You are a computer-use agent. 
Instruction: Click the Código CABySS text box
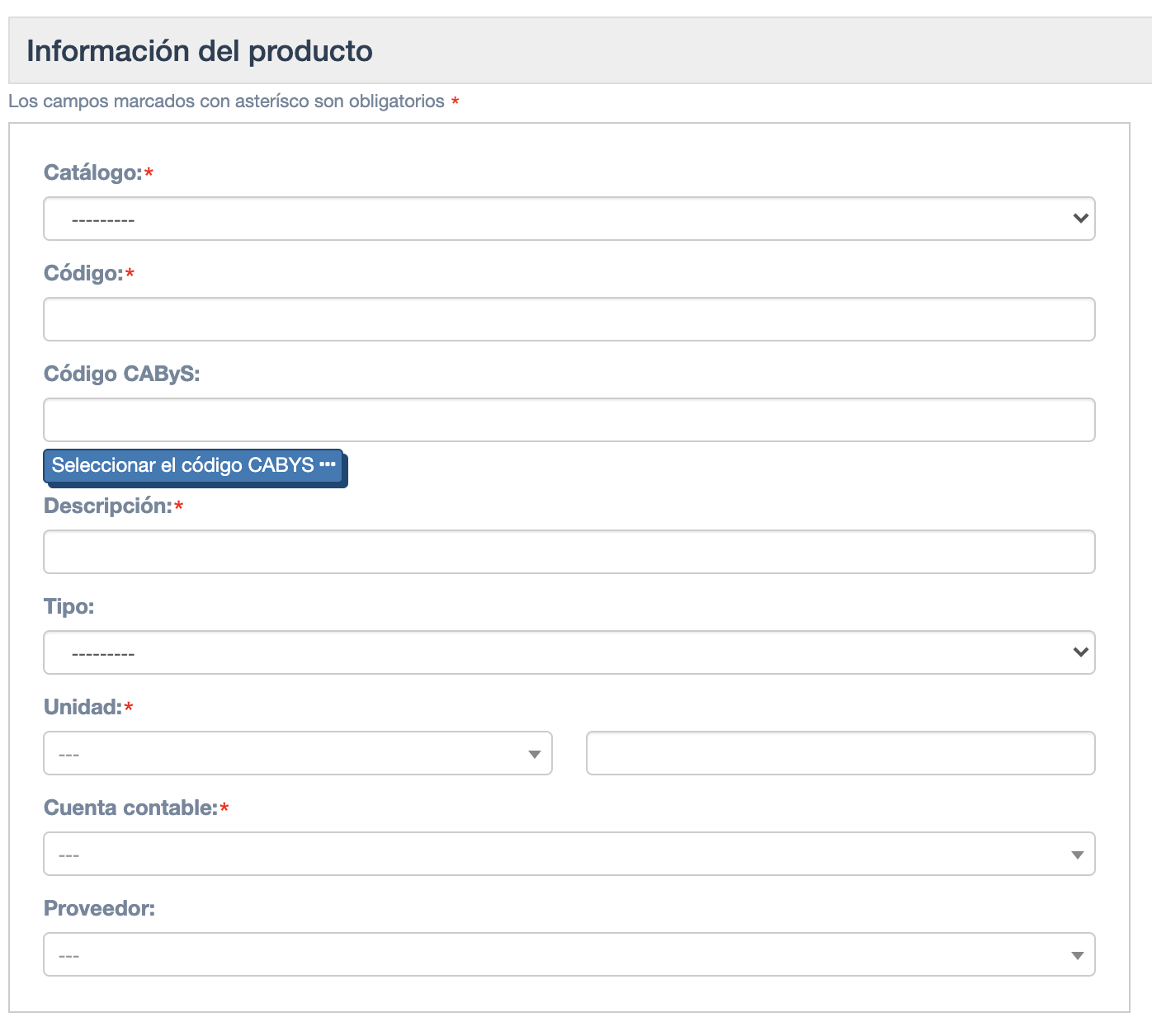coord(569,420)
